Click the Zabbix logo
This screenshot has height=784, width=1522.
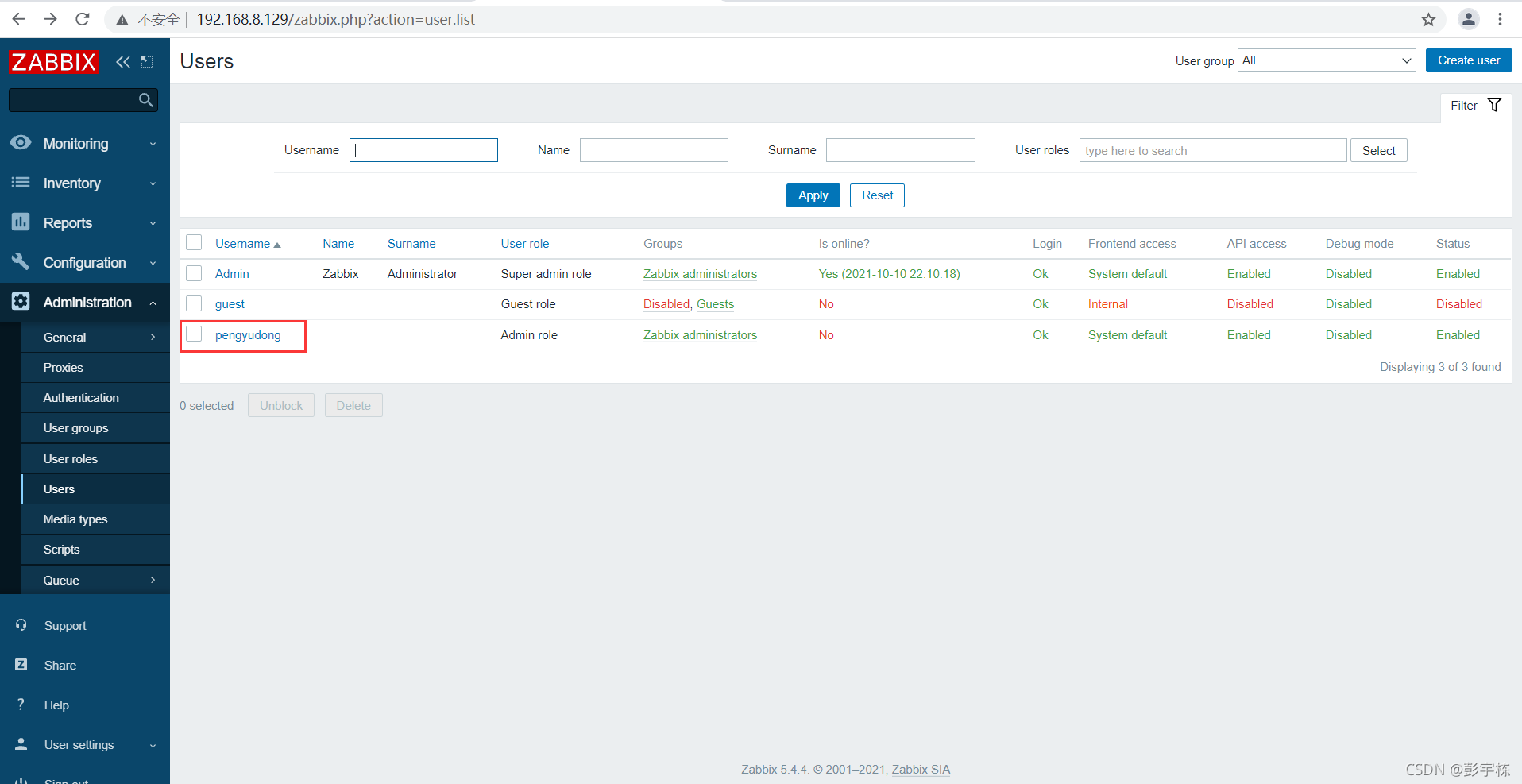[x=54, y=62]
